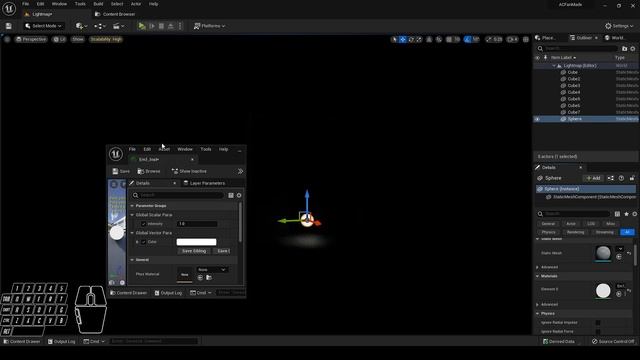This screenshot has width=640, height=360.
Task: Click Source Control Off in the status bar
Action: [x=613, y=341]
